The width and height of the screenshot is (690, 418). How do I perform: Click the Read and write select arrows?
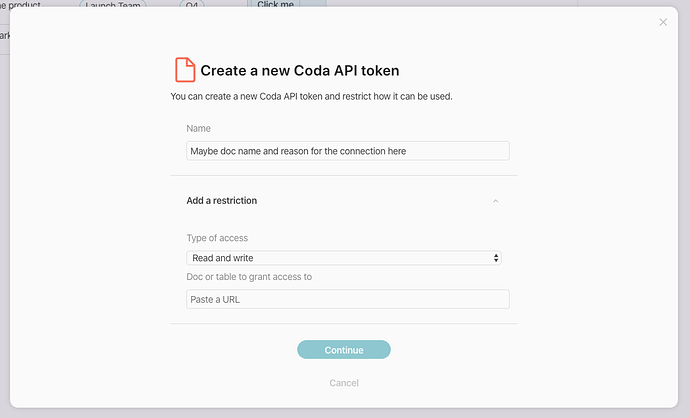(496, 258)
